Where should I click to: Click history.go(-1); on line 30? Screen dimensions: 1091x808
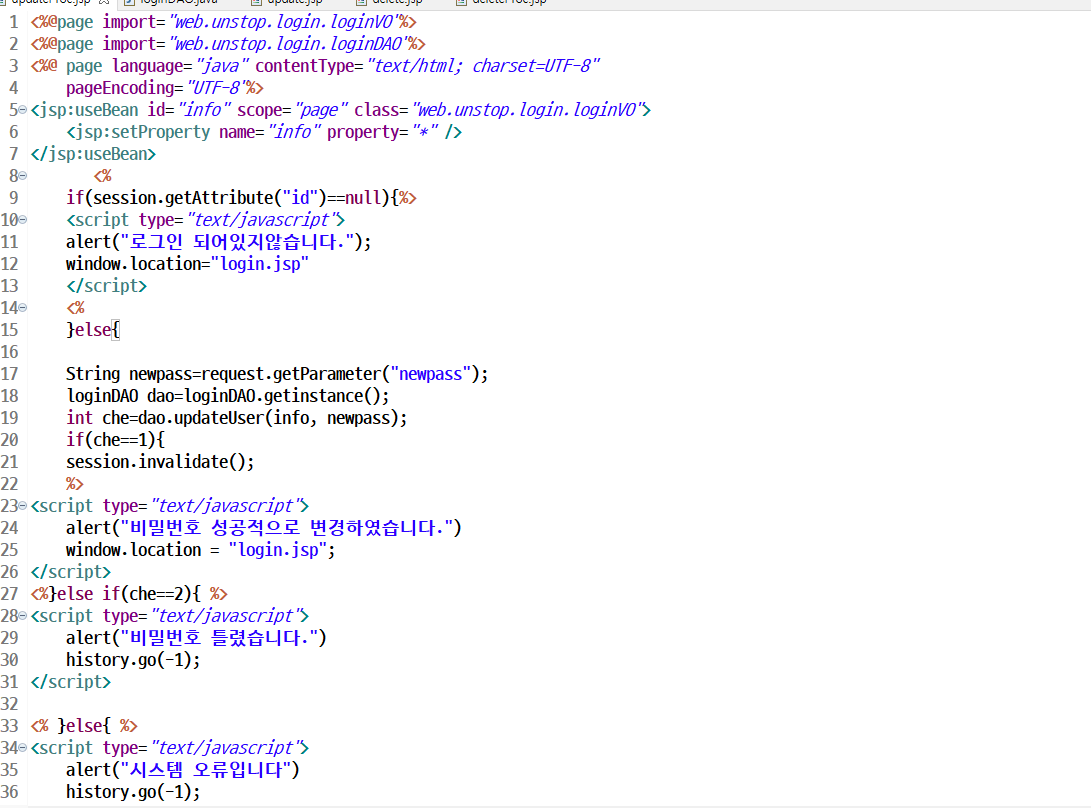133,660
